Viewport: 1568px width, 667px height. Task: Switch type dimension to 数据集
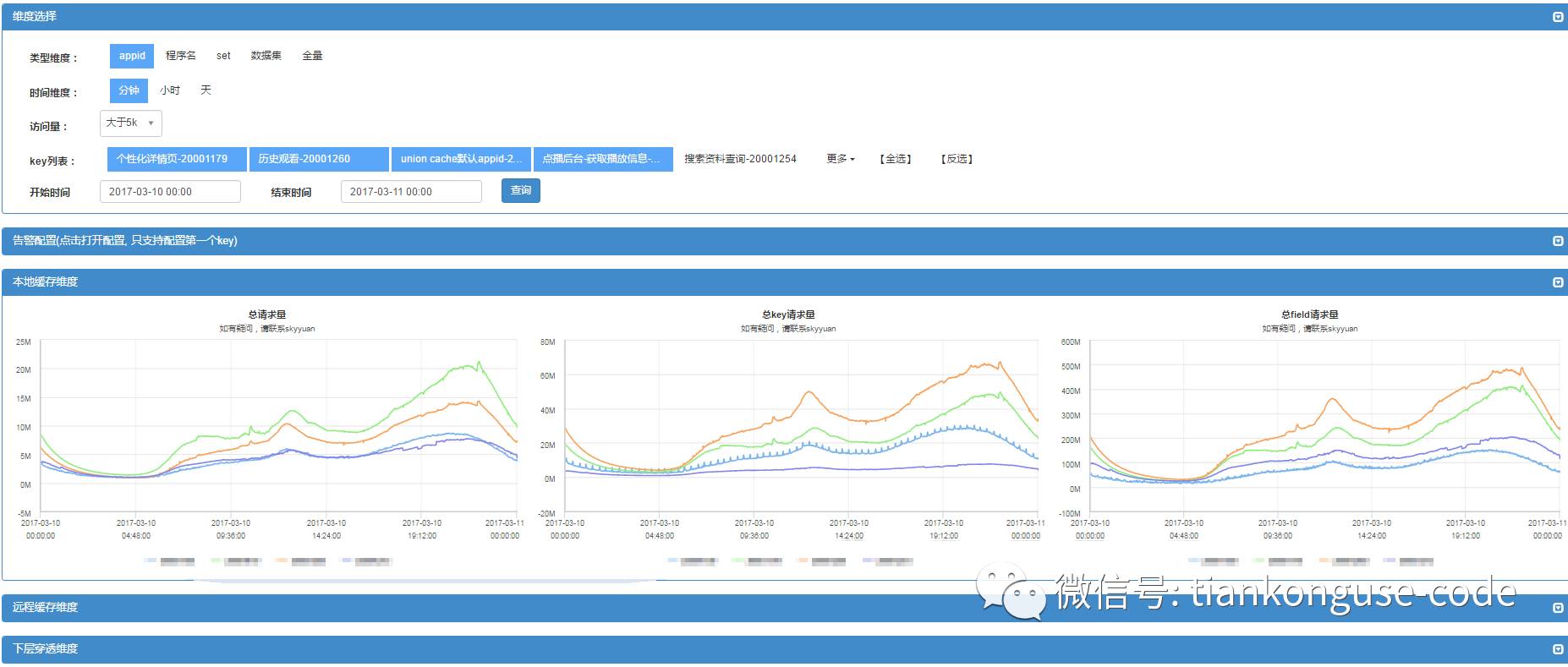[266, 56]
